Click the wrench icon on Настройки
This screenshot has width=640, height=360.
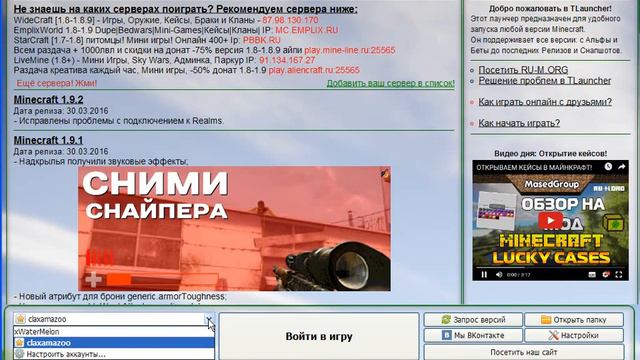click(553, 335)
